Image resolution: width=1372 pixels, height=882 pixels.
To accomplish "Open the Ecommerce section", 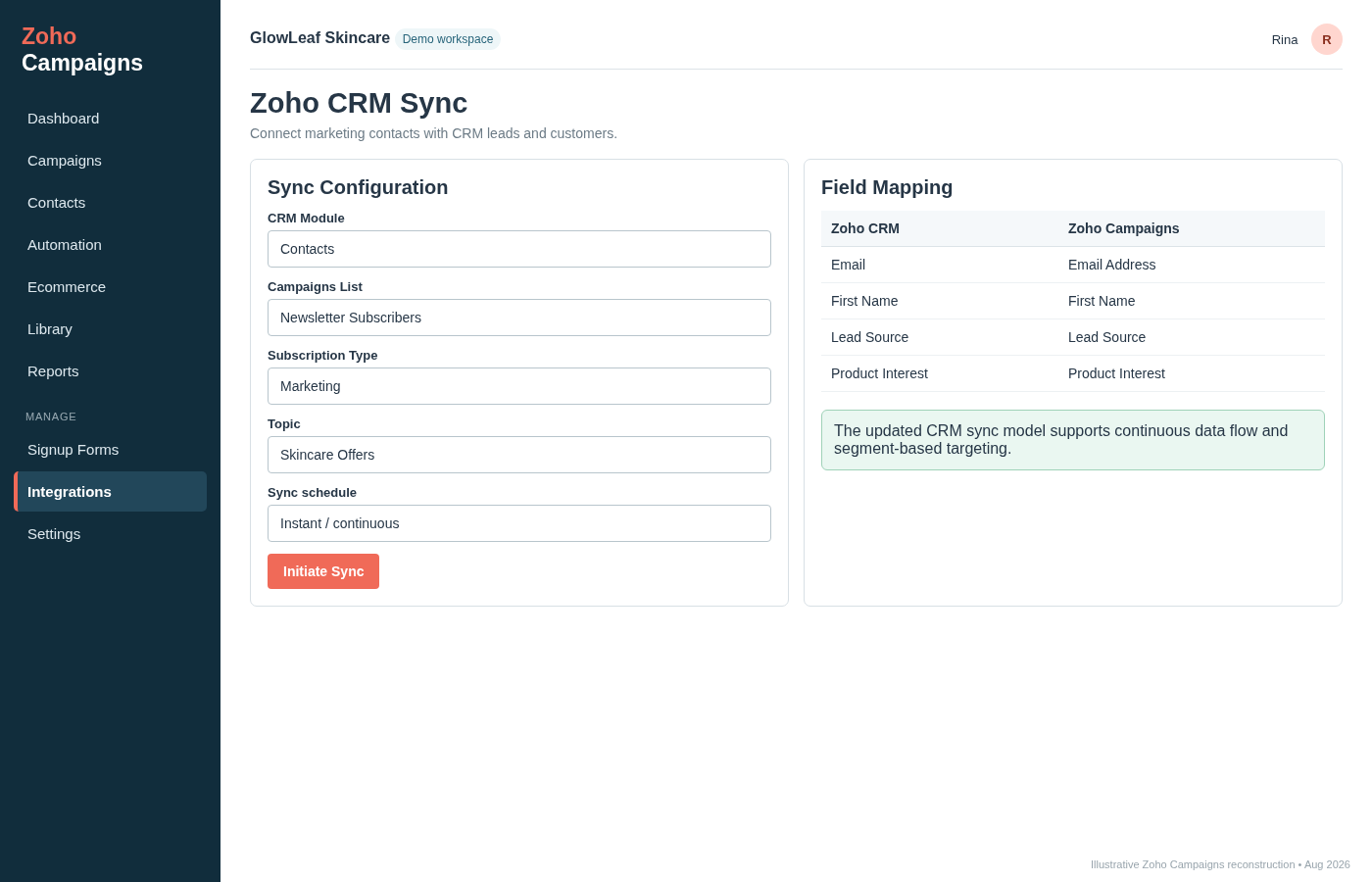I will pos(110,287).
